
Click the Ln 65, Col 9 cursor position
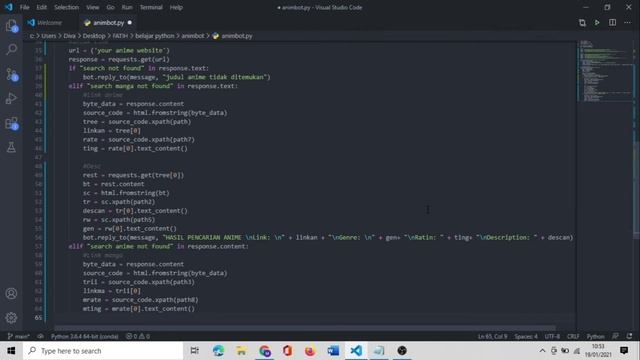(492, 336)
